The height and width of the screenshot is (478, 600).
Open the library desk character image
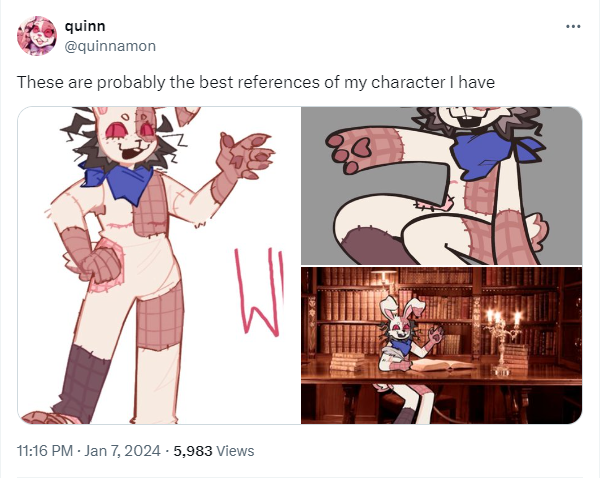coord(442,346)
